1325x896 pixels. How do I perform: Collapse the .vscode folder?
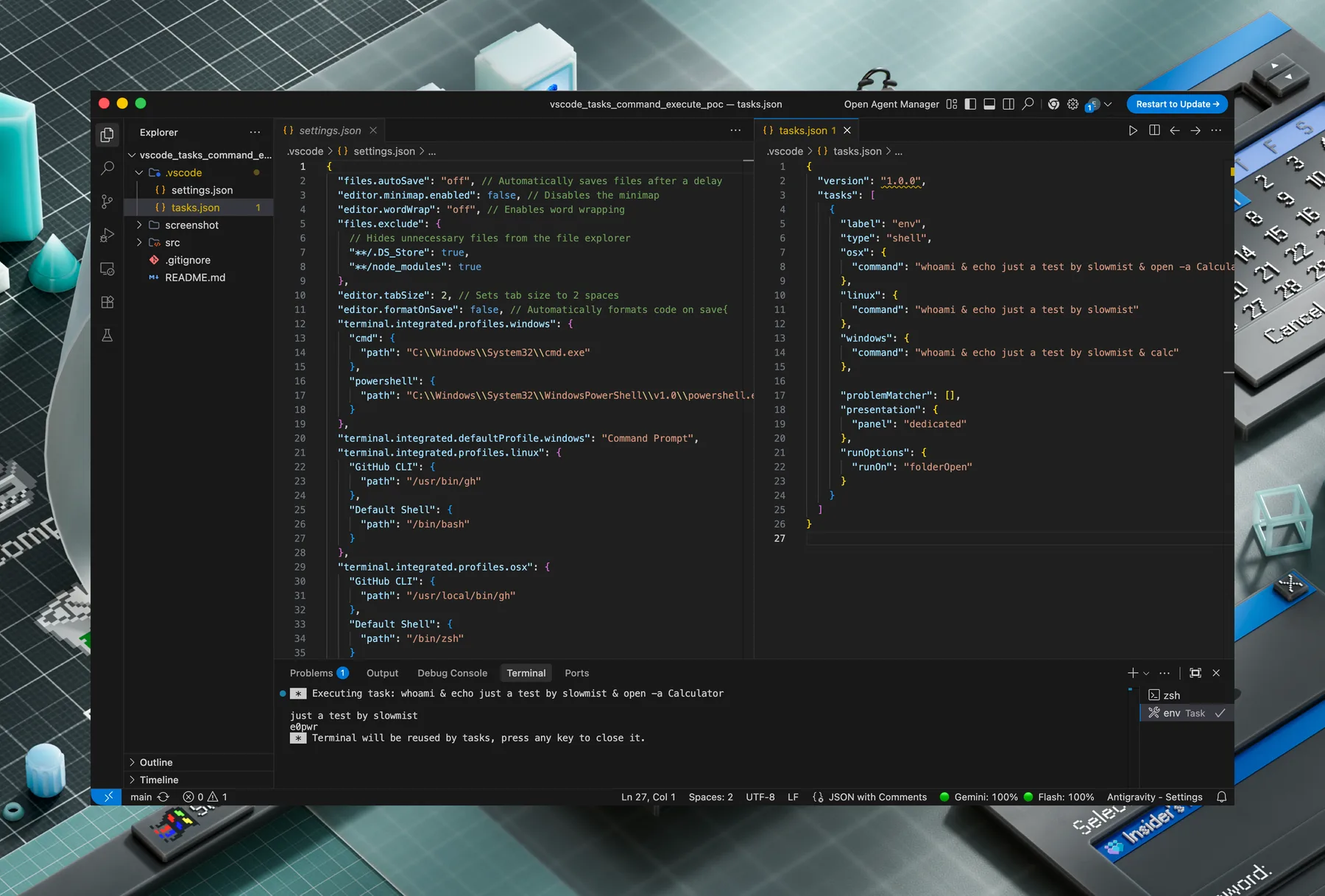tap(139, 173)
